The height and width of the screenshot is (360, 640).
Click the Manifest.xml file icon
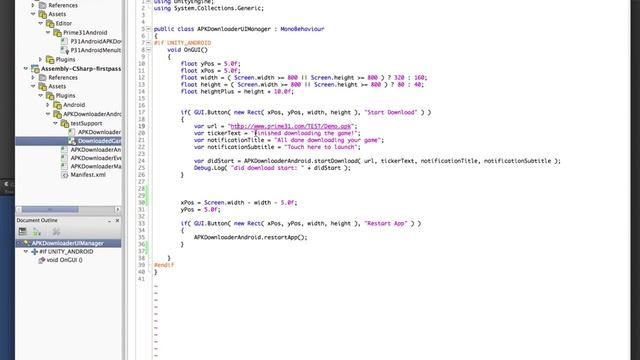[x=64, y=175]
